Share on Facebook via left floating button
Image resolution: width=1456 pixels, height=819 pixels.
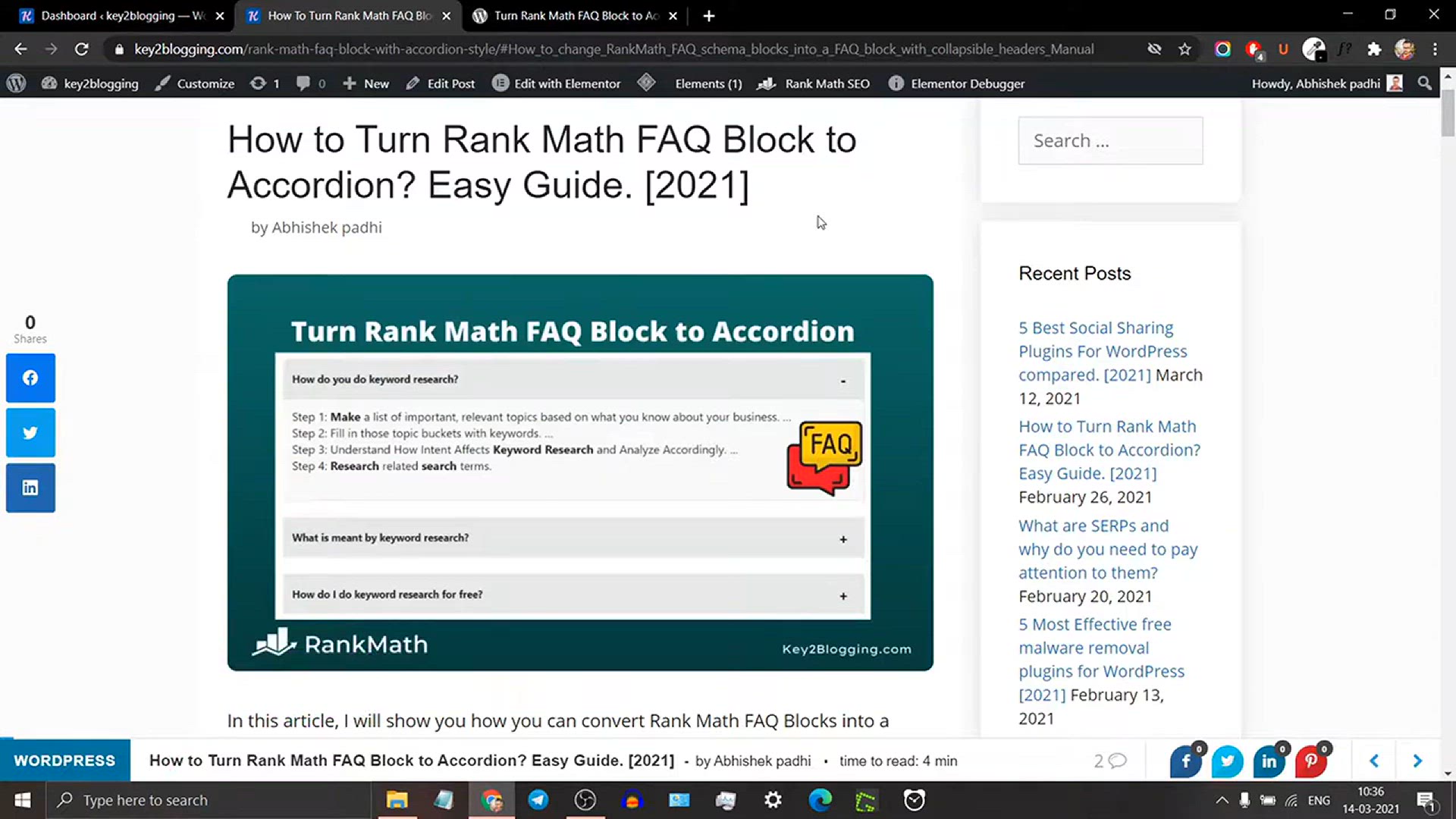[x=30, y=378]
